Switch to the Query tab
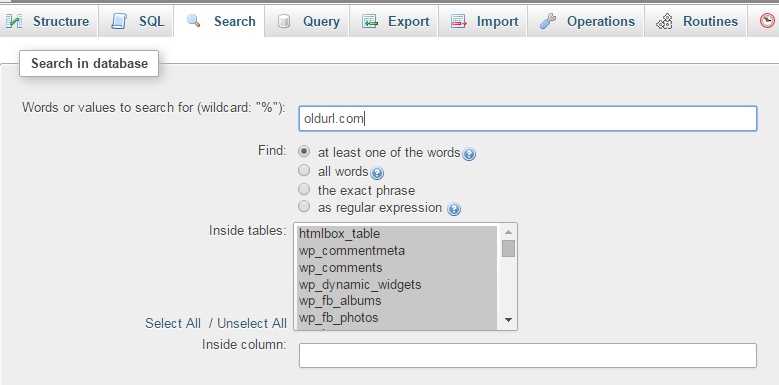The width and height of the screenshot is (779, 385). point(307,21)
